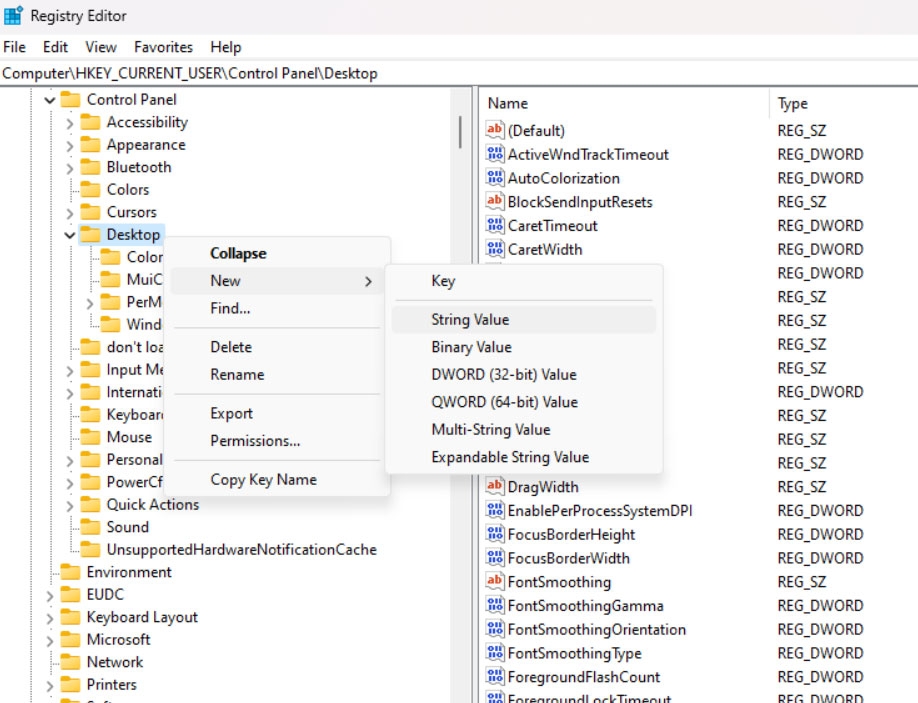This screenshot has height=703, width=918.
Task: Click the DWORD icon beside FontSmoothingGamma
Action: (495, 605)
